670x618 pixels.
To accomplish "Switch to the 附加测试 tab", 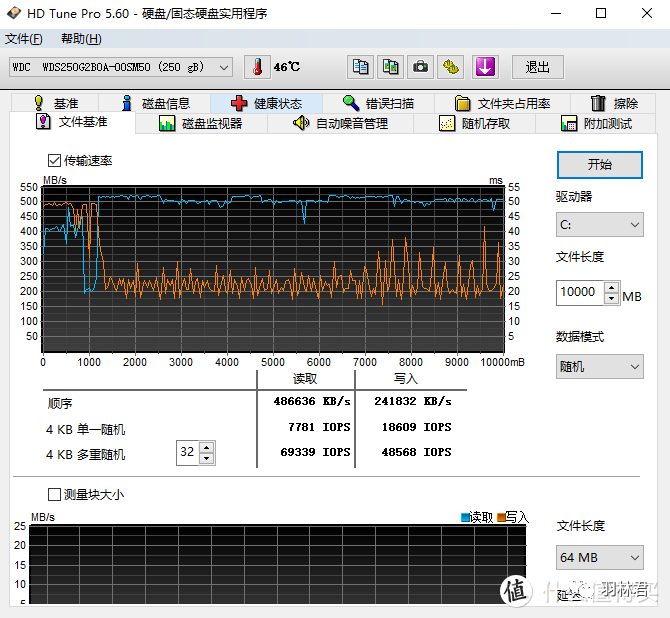I will click(x=596, y=124).
